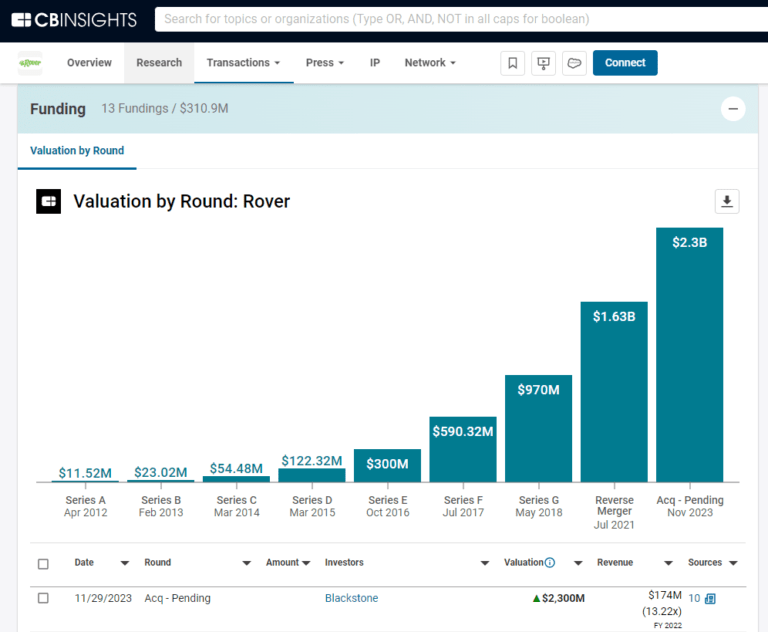
Task: Expand the Network dropdown menu
Action: tap(429, 63)
